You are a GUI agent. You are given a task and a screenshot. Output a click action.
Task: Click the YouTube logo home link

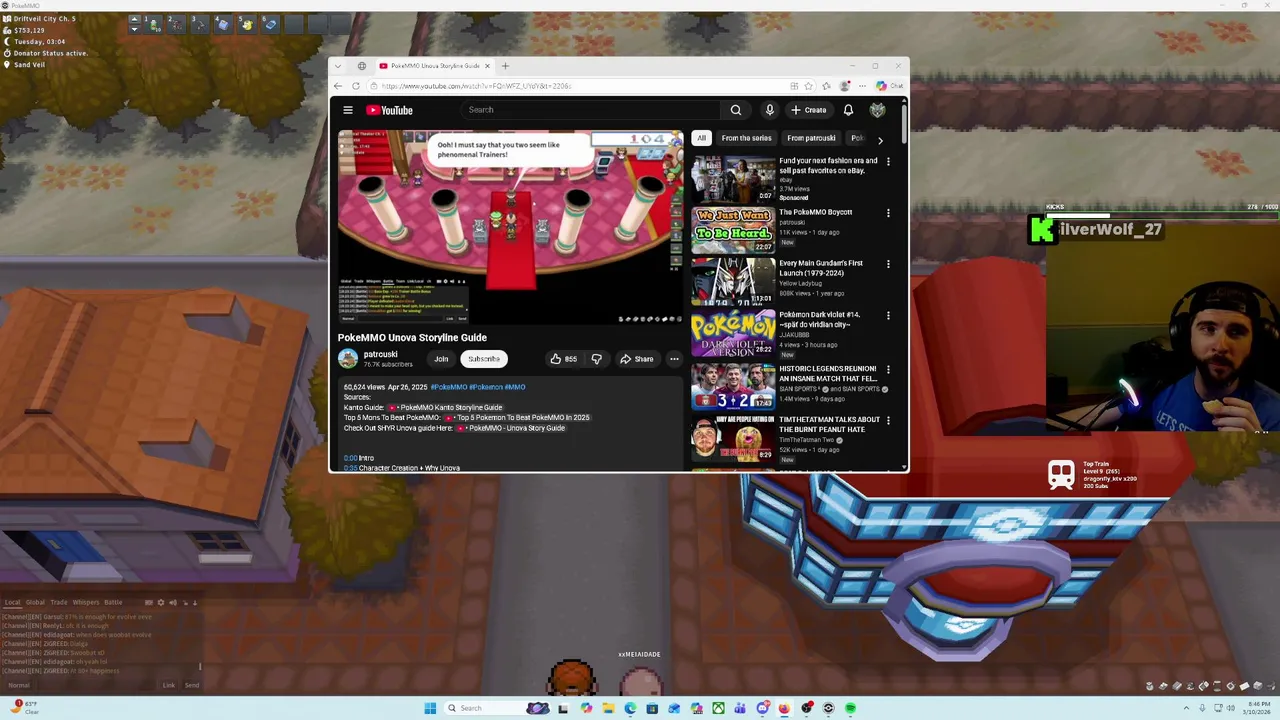pyautogui.click(x=389, y=110)
